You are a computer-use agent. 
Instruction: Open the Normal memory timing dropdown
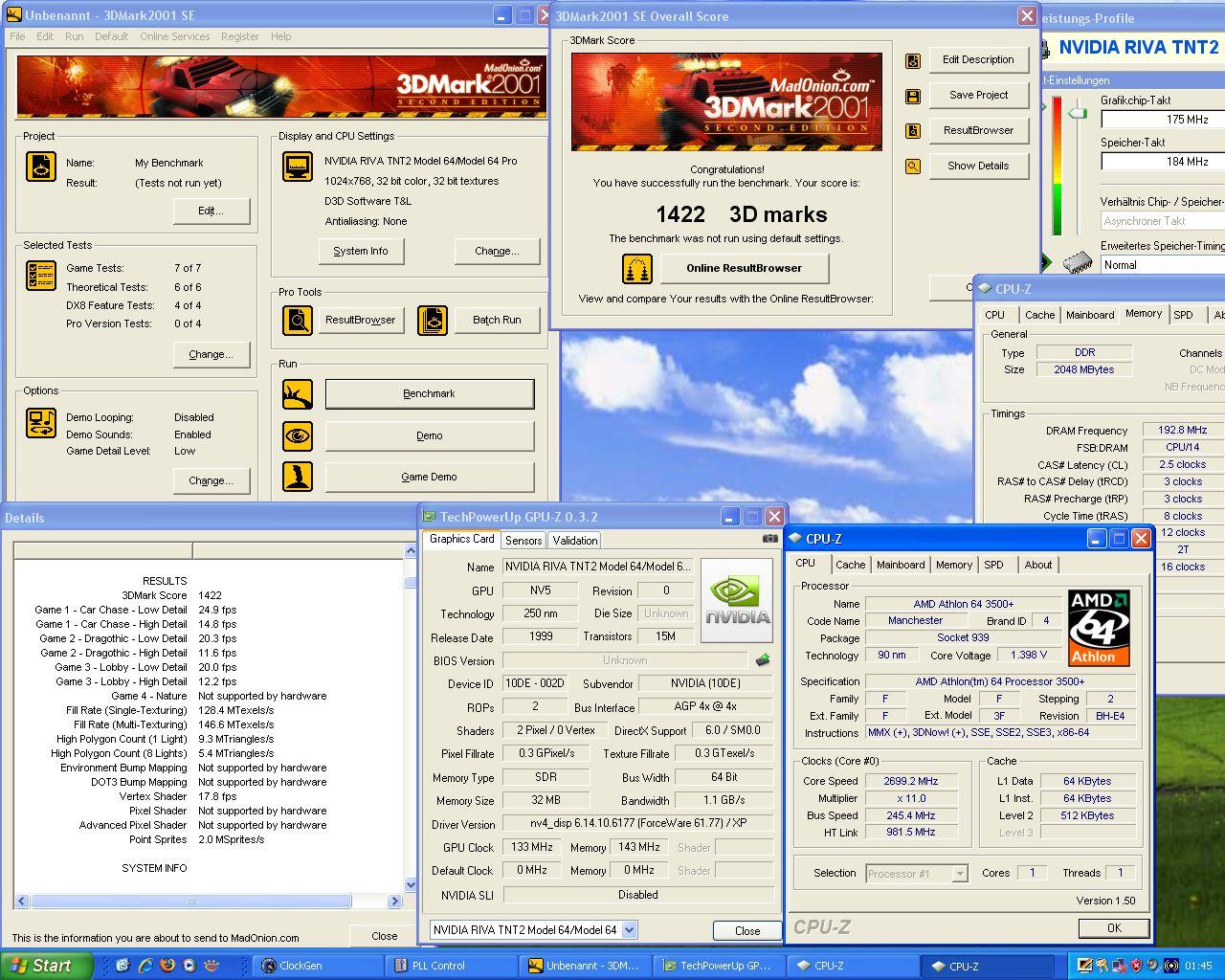tap(1163, 265)
